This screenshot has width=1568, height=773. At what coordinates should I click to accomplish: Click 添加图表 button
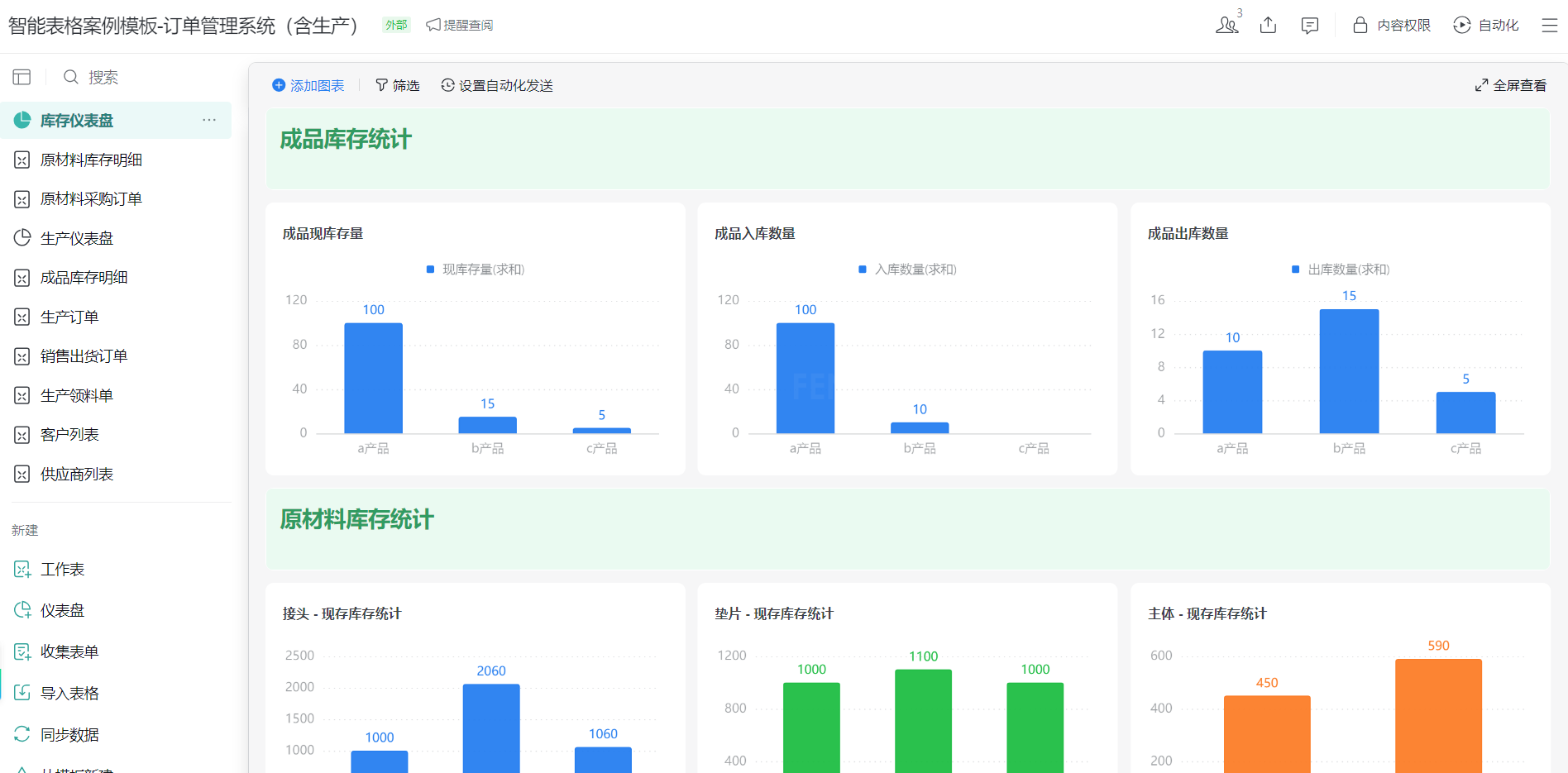click(x=308, y=85)
